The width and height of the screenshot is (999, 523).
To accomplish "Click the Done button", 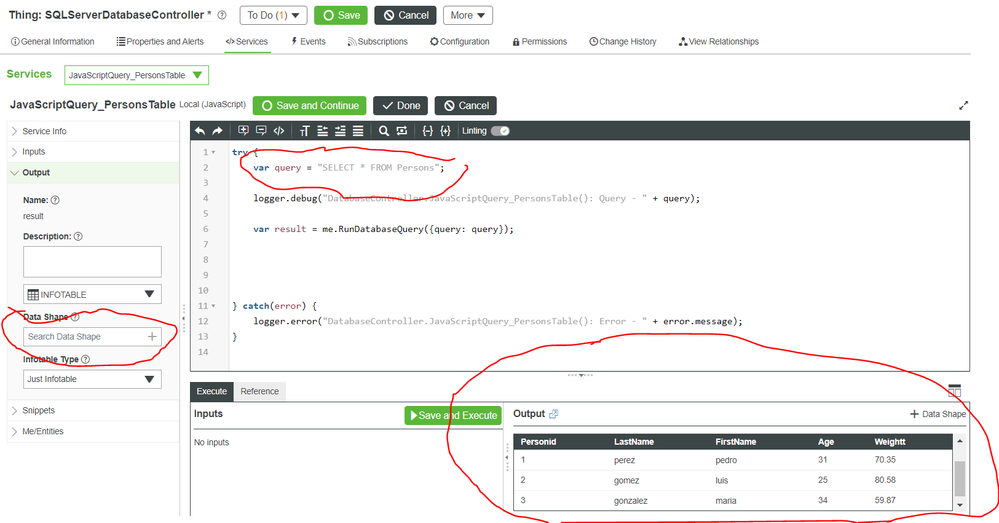I will [401, 106].
